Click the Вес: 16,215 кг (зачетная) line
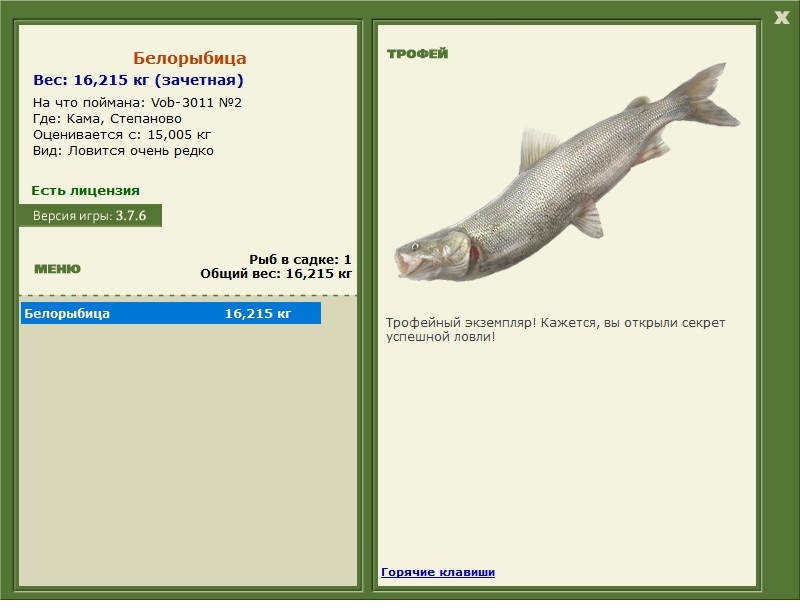 138,80
